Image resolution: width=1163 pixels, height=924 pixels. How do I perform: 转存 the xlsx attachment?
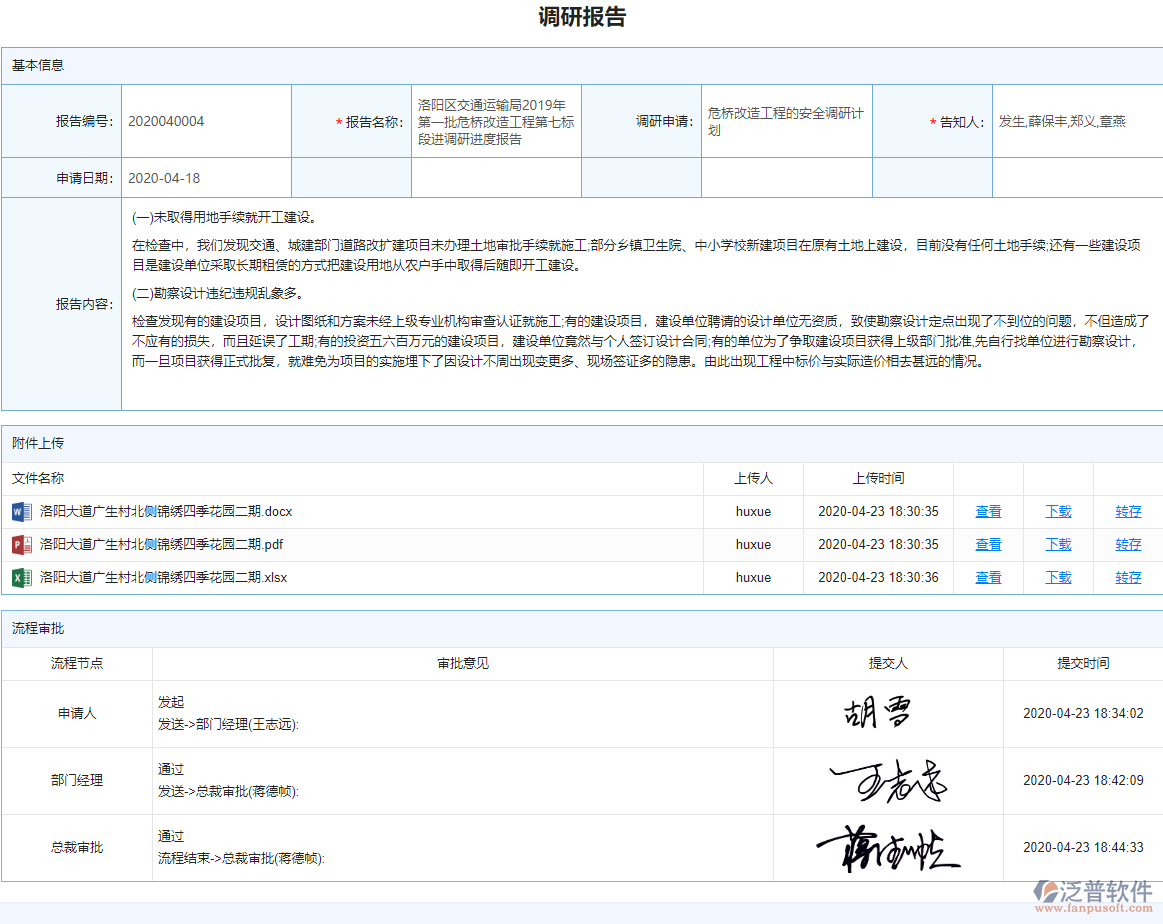(1127, 577)
